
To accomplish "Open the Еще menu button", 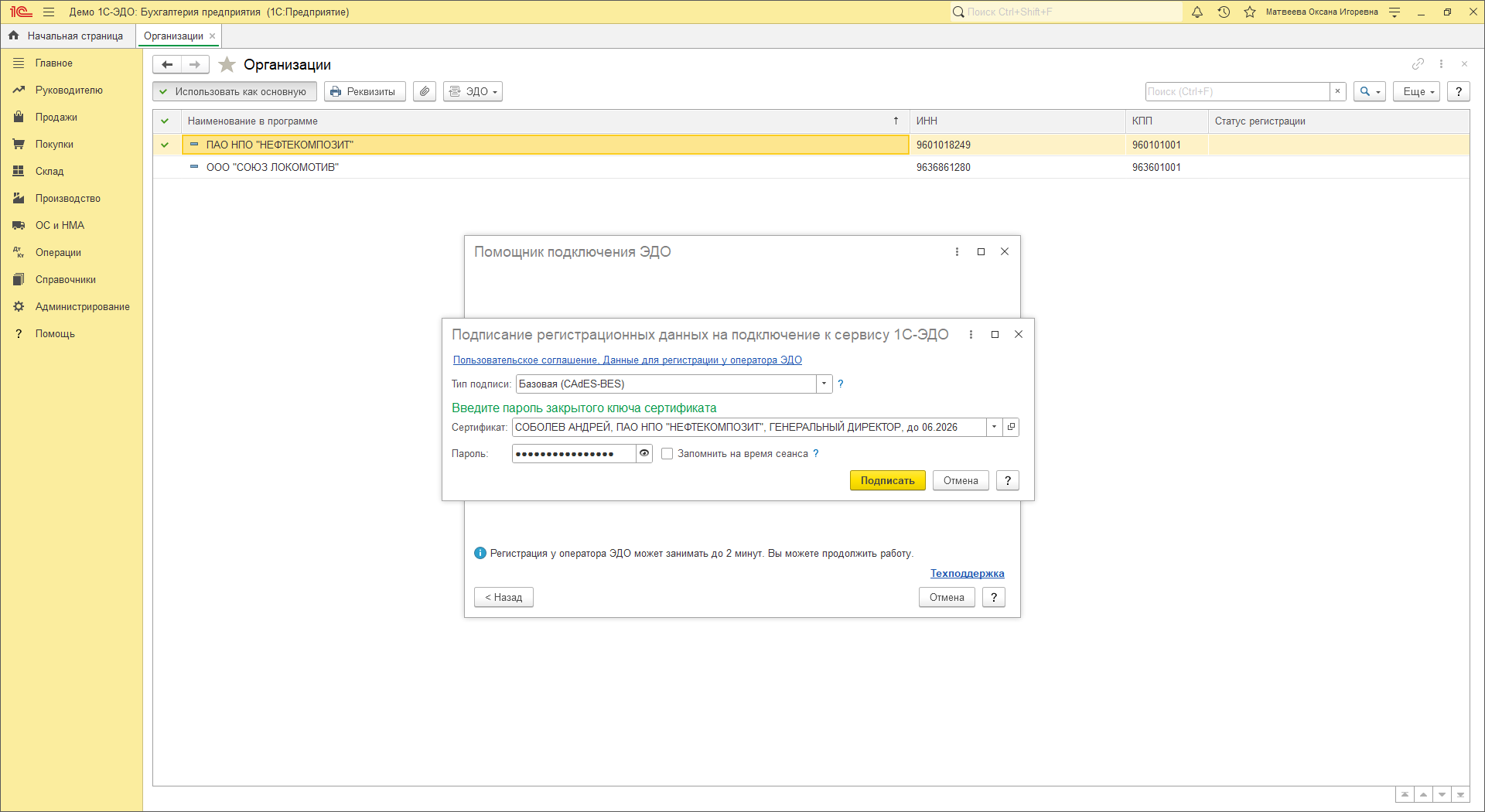I will (x=1417, y=91).
